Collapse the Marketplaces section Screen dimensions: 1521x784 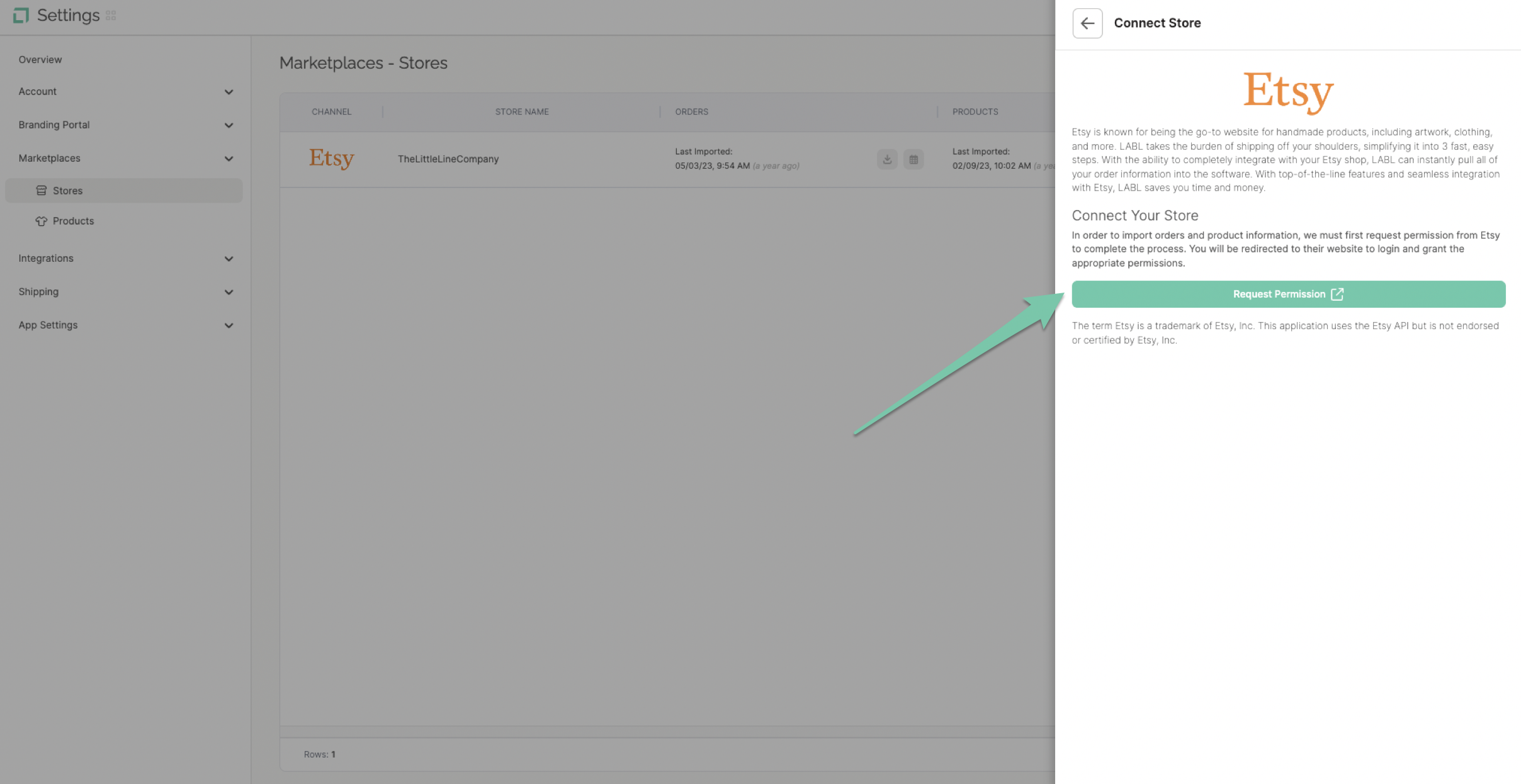tap(125, 159)
